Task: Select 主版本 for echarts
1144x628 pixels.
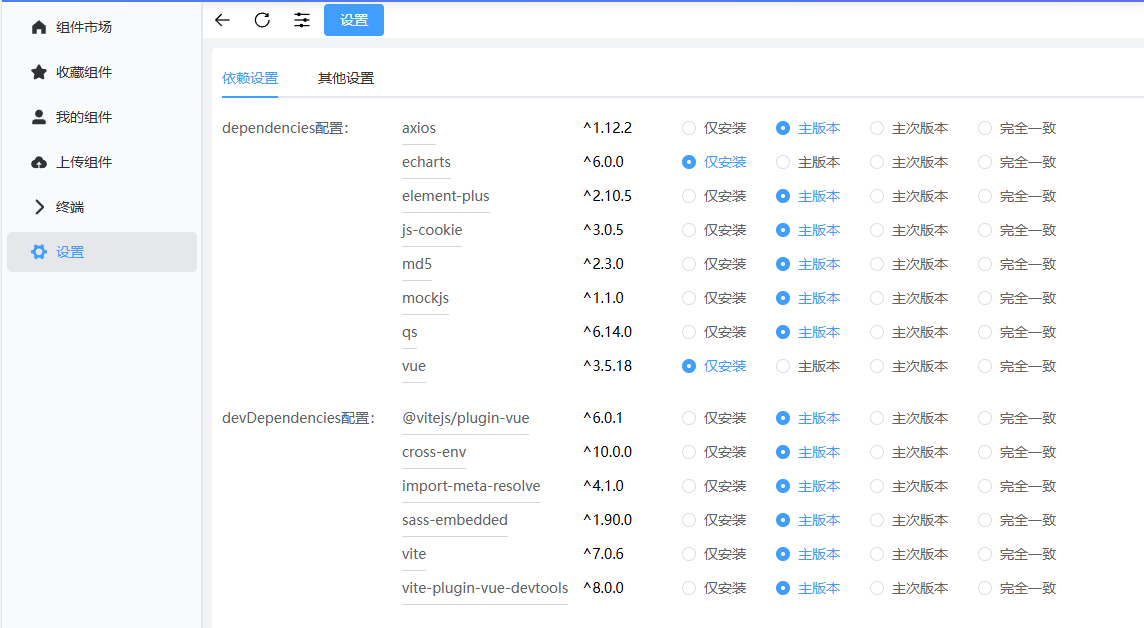Action: coord(783,162)
